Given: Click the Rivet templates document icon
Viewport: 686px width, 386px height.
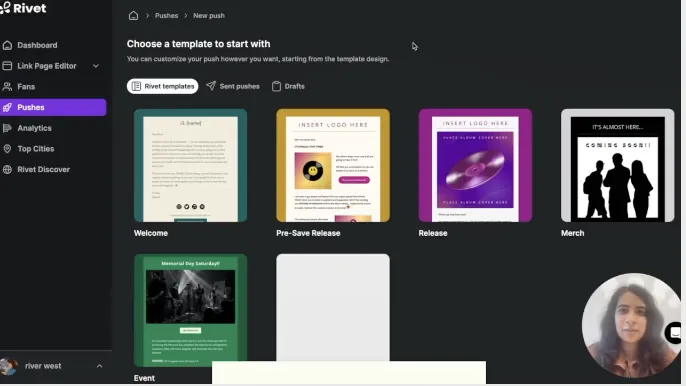Looking at the screenshot, I should (x=136, y=86).
